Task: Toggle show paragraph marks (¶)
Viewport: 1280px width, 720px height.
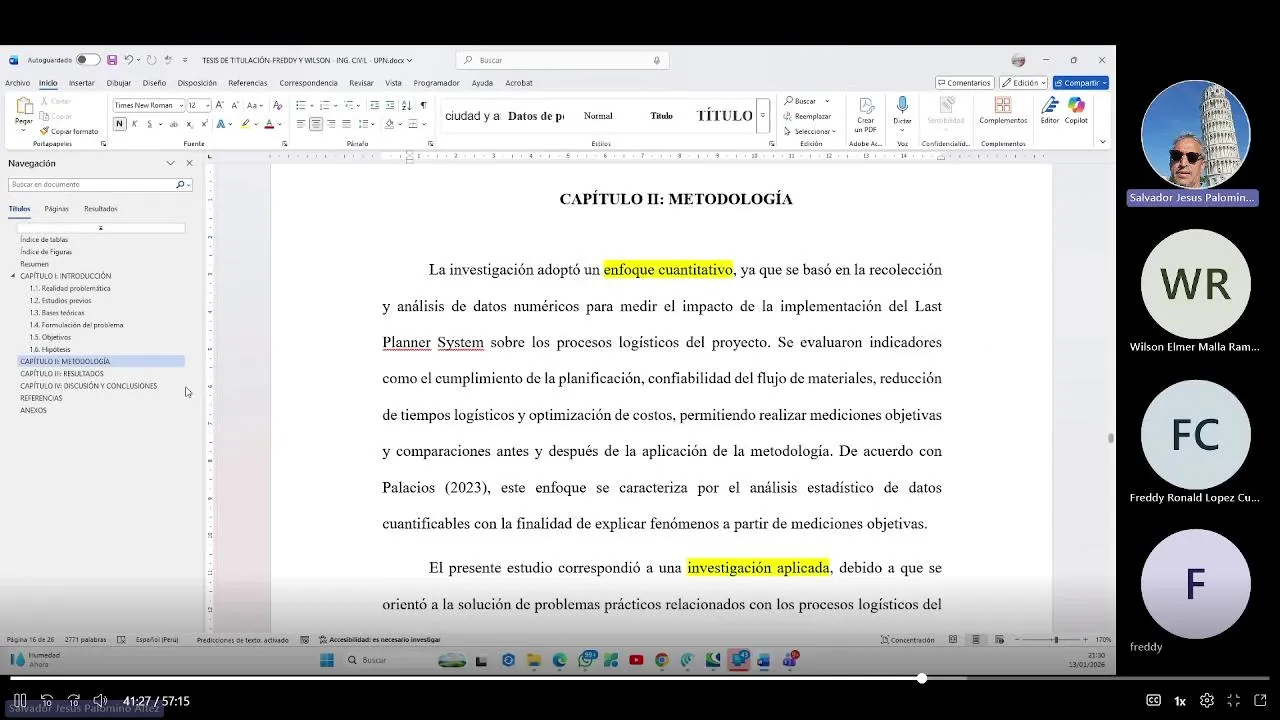Action: click(x=423, y=105)
